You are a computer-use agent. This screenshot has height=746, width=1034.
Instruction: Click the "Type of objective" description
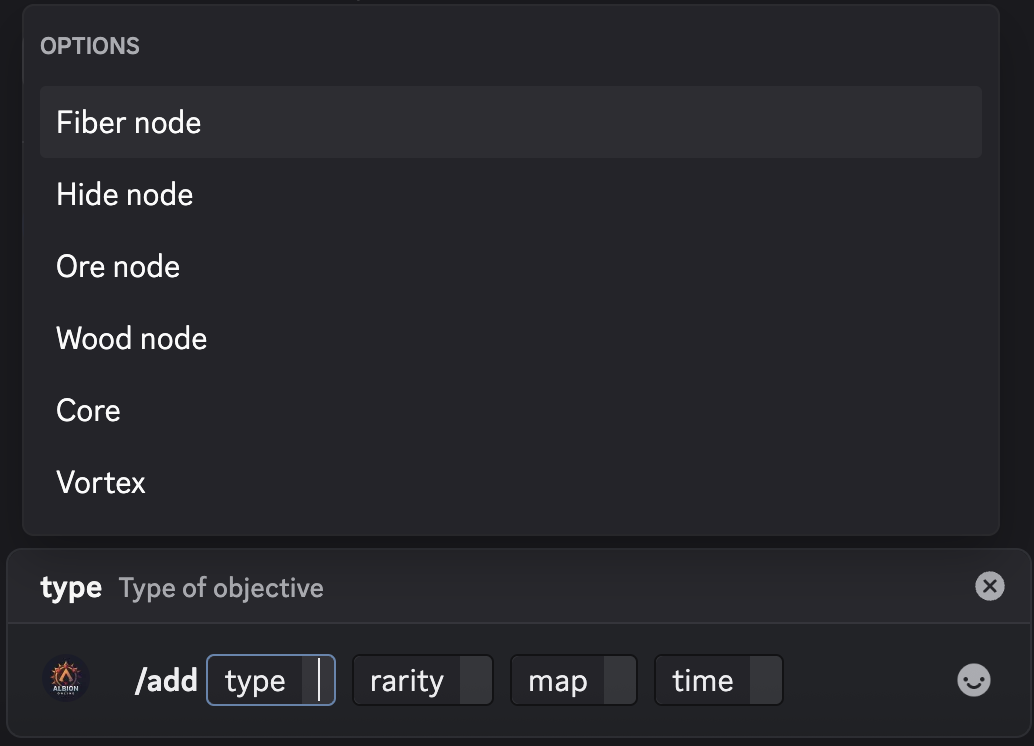[x=221, y=588]
